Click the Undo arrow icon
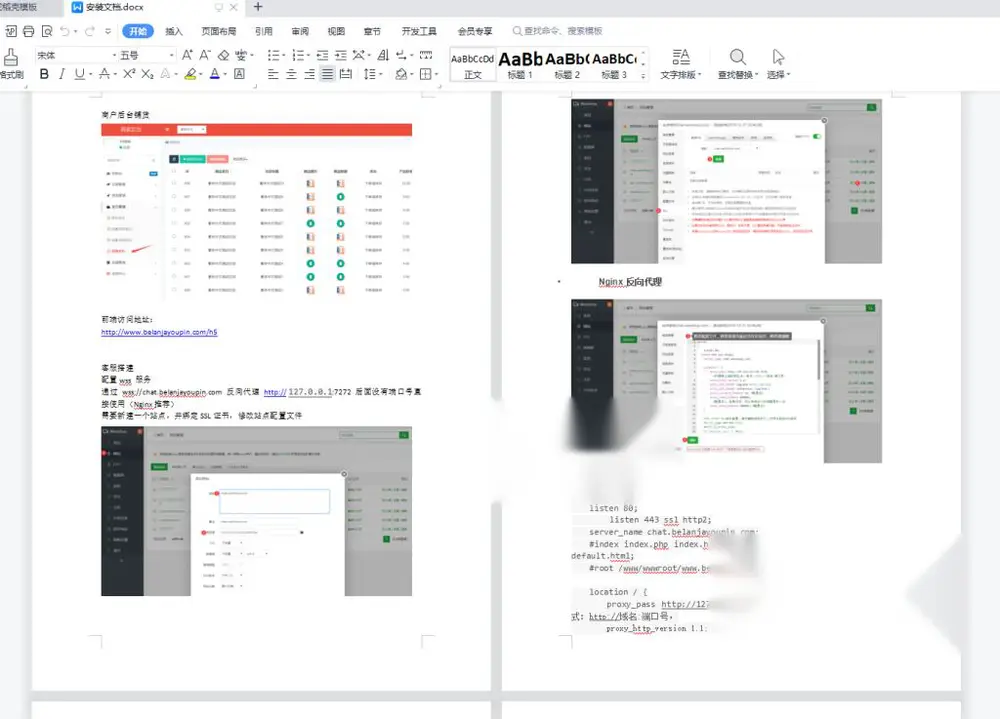This screenshot has height=719, width=1000. [x=65, y=31]
